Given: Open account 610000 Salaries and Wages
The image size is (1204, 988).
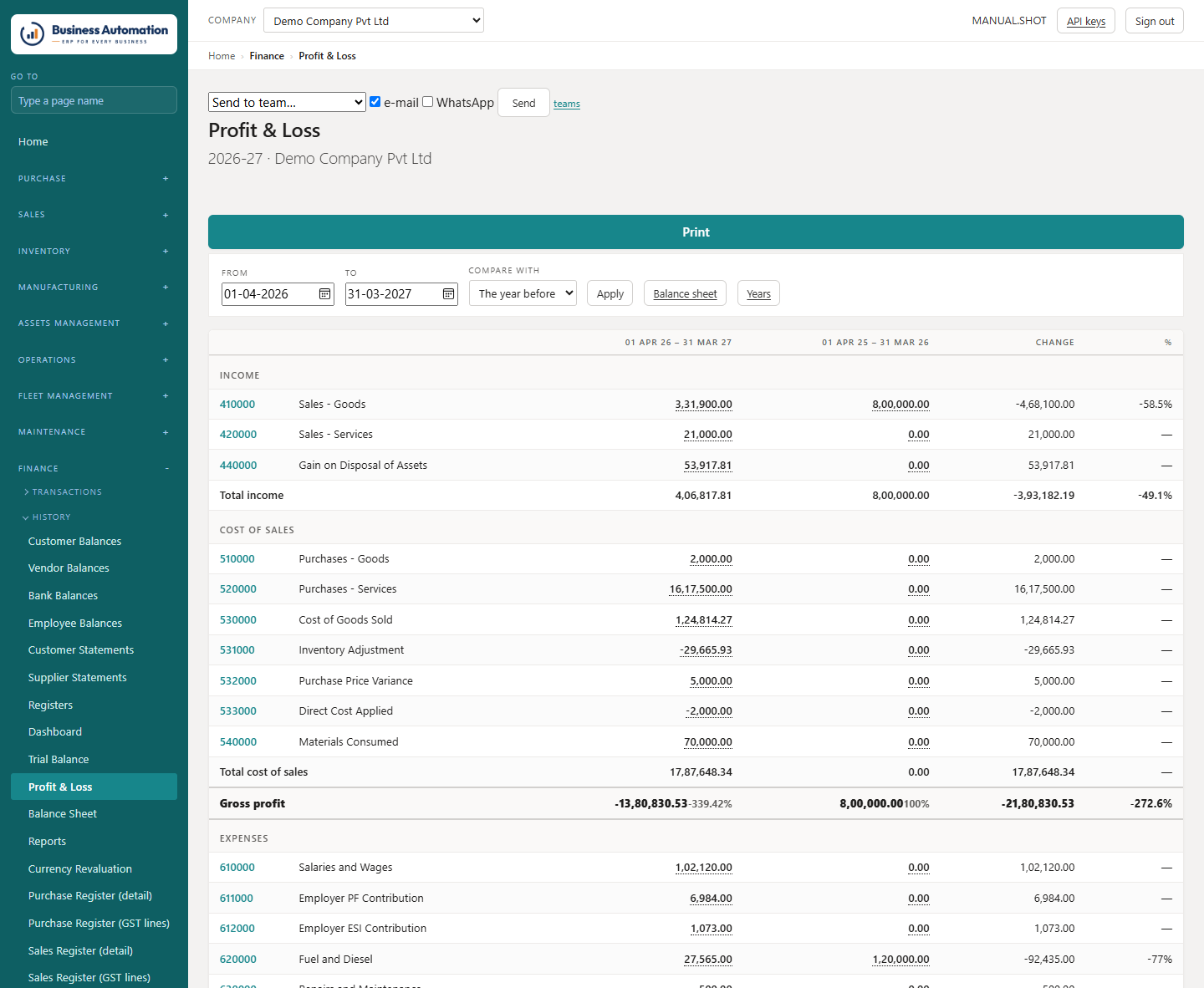Looking at the screenshot, I should [237, 868].
